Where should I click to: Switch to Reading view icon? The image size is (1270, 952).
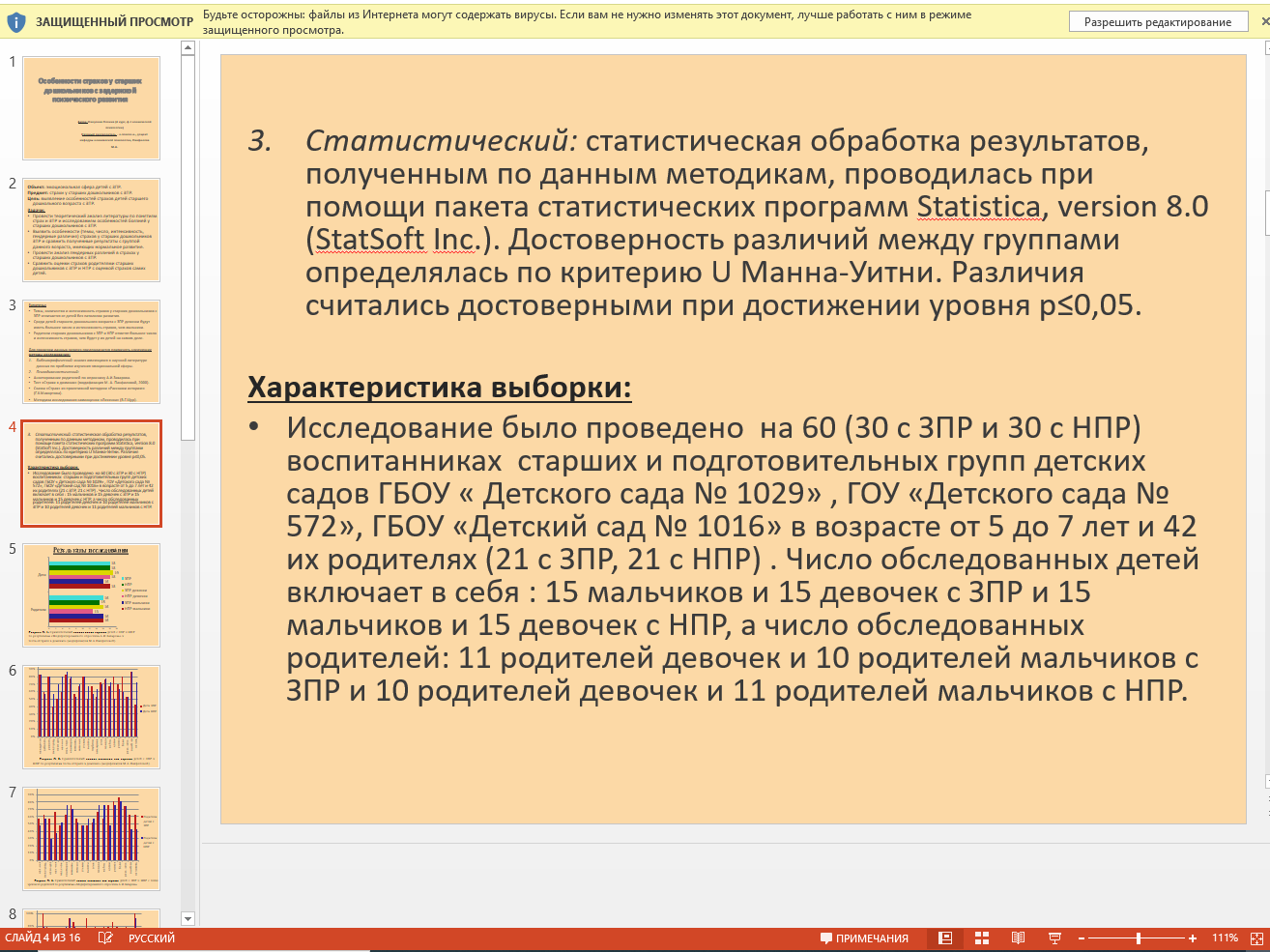click(1018, 938)
